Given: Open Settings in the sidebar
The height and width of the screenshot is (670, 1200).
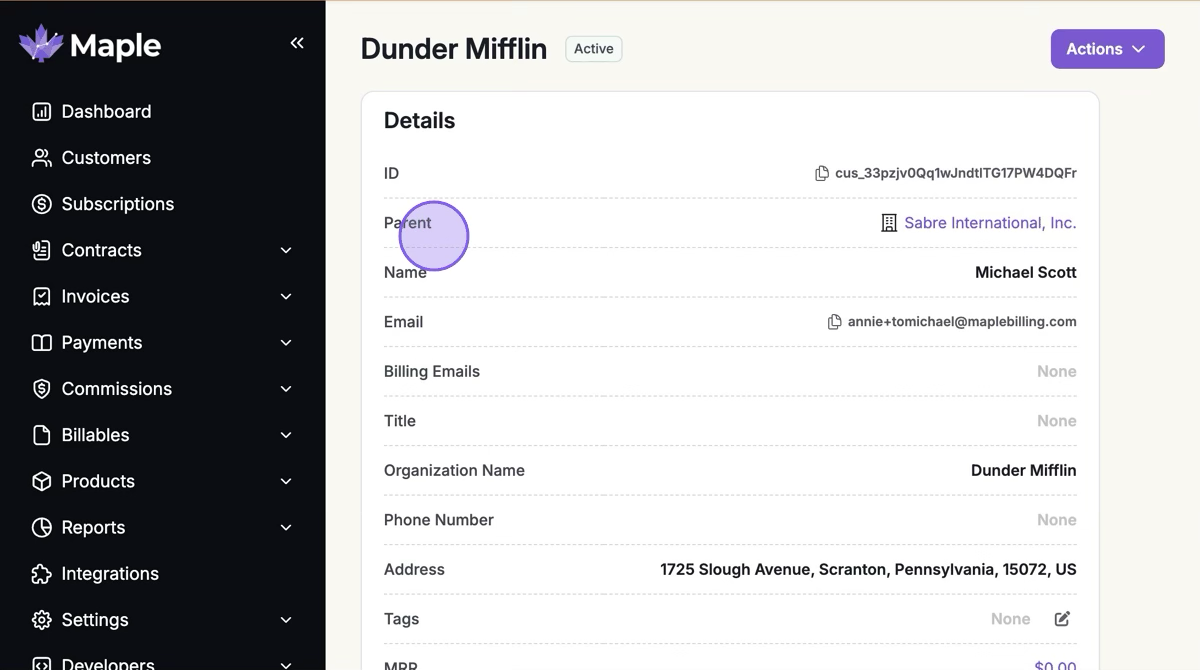Looking at the screenshot, I should 95,620.
